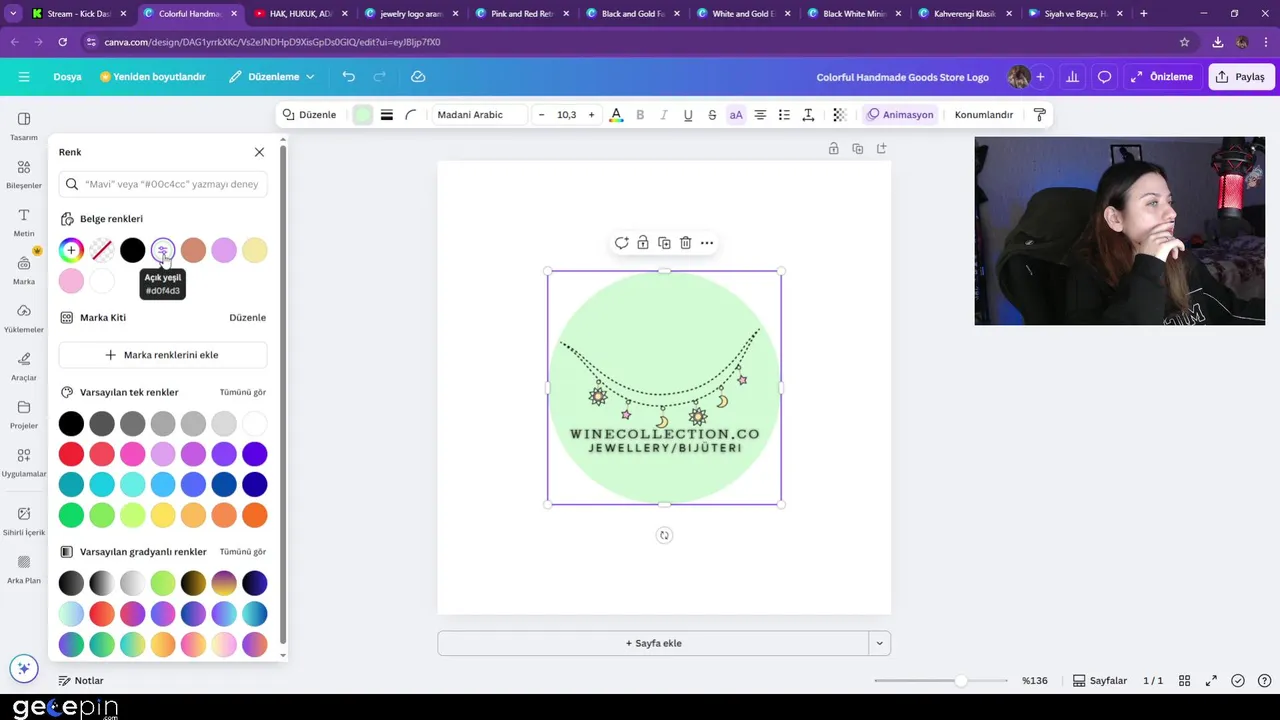Switch to the Pink and Red browser tab
The image size is (1280, 720).
pyautogui.click(x=520, y=14)
